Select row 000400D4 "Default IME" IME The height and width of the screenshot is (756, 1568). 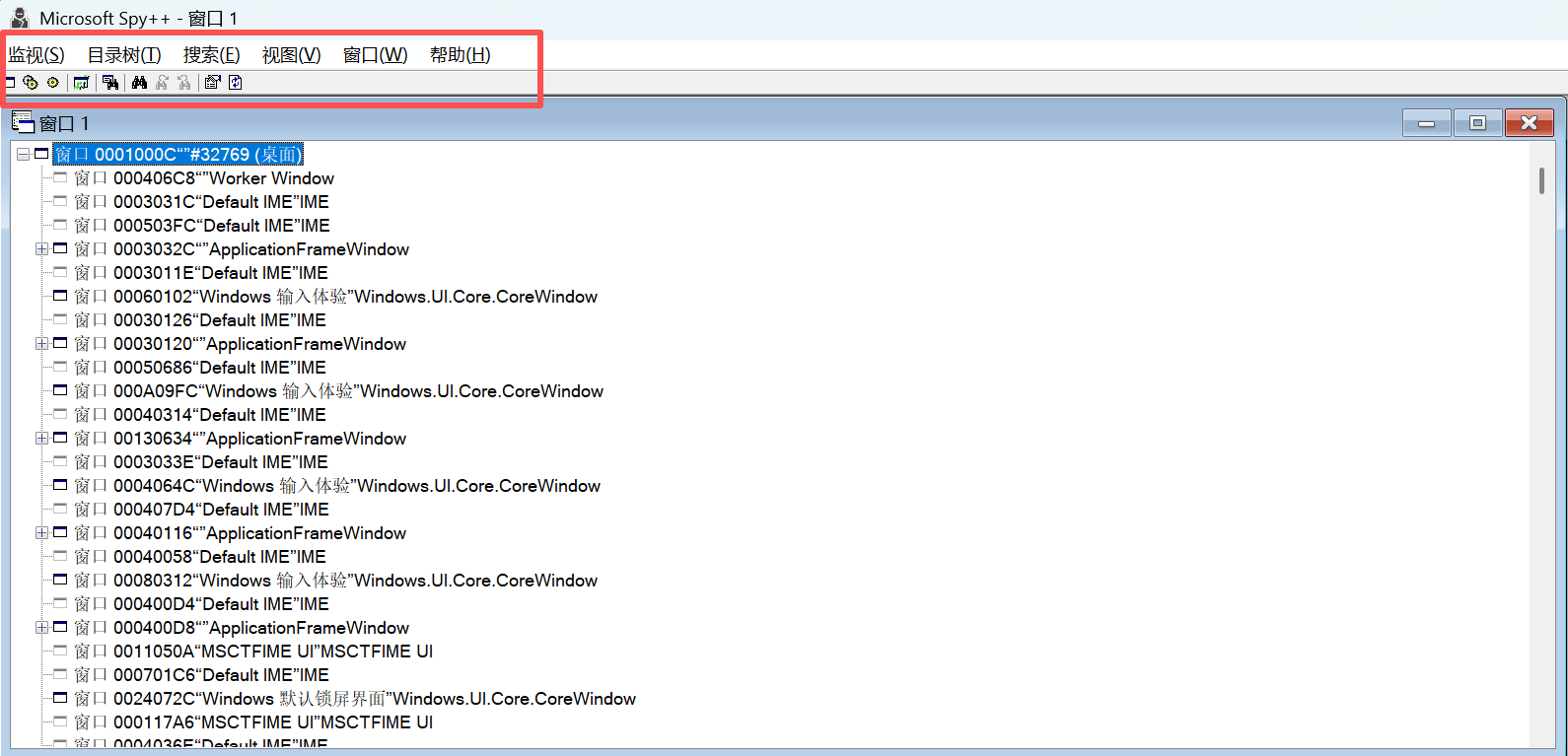[x=201, y=604]
